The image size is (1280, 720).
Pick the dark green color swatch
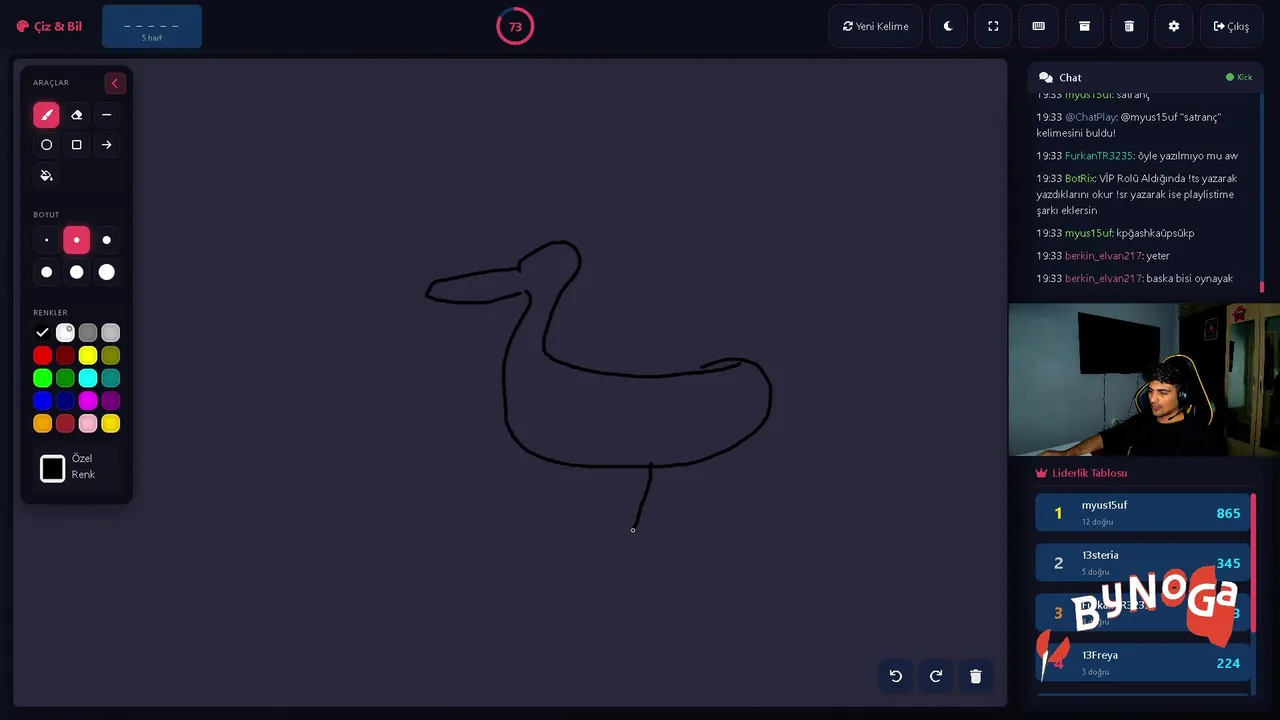coord(65,378)
